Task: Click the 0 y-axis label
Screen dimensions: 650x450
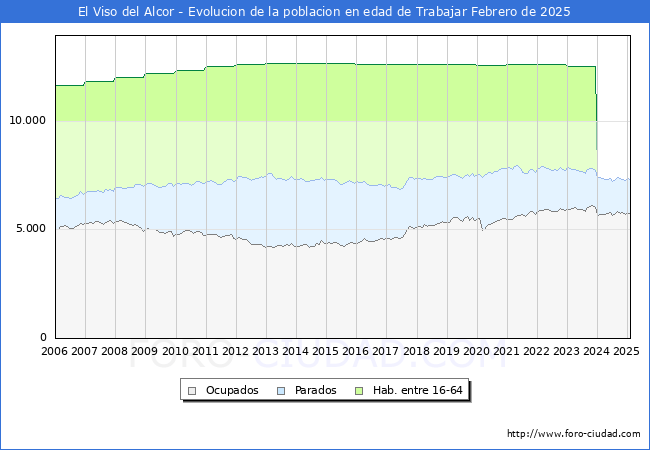Action: (43, 337)
